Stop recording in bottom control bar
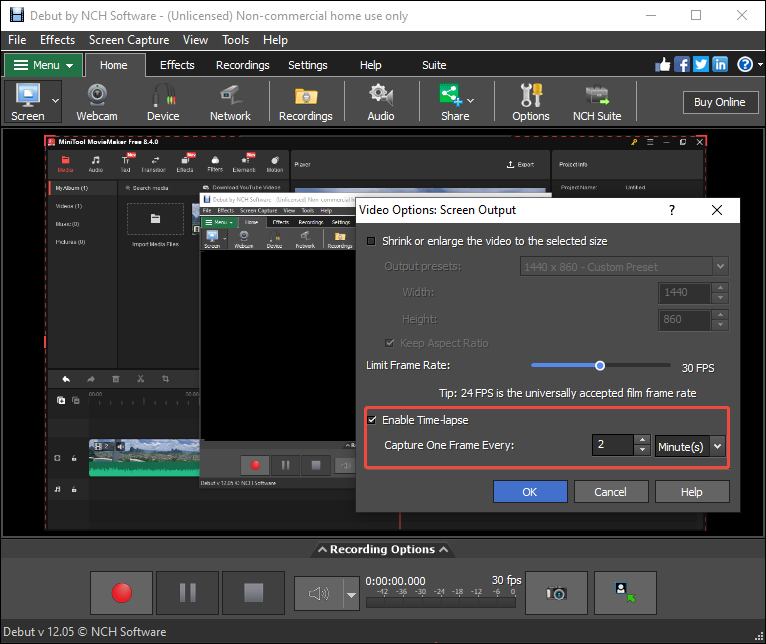Screen dimensions: 766x644 pyautogui.click(x=254, y=593)
